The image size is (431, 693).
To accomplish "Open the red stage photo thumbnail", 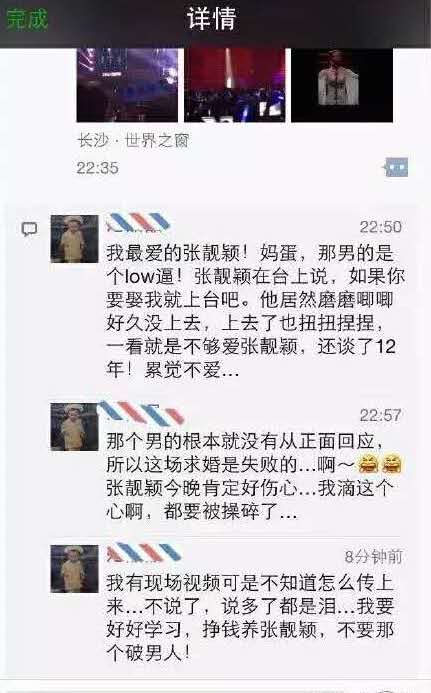I will pyautogui.click(x=235, y=85).
